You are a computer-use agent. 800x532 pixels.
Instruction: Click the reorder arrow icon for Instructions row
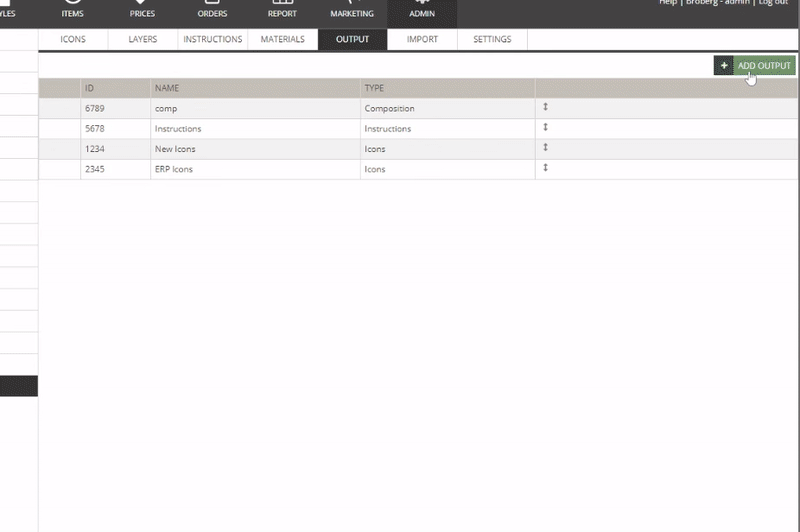[x=546, y=128]
